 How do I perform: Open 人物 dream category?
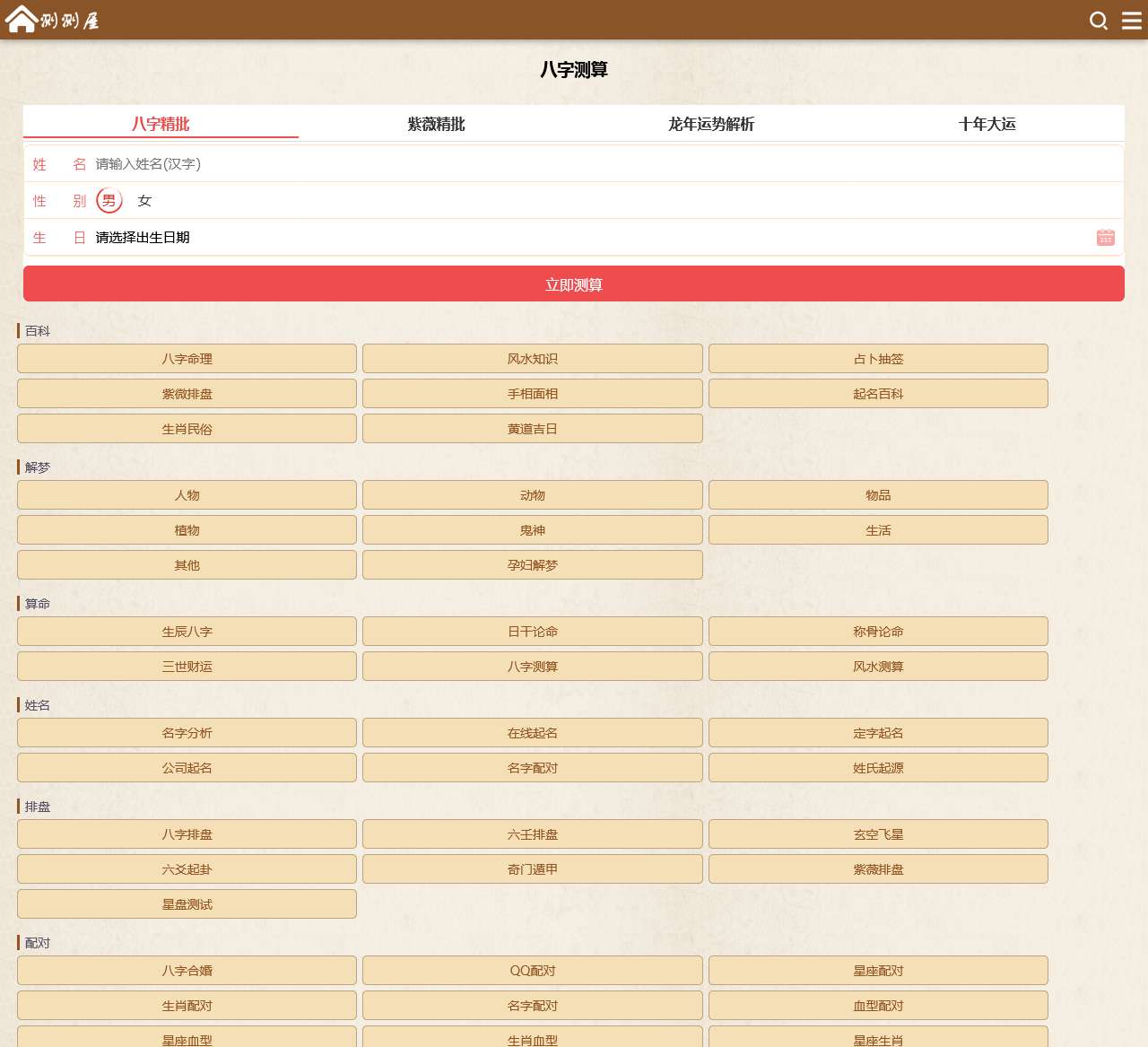click(x=187, y=495)
